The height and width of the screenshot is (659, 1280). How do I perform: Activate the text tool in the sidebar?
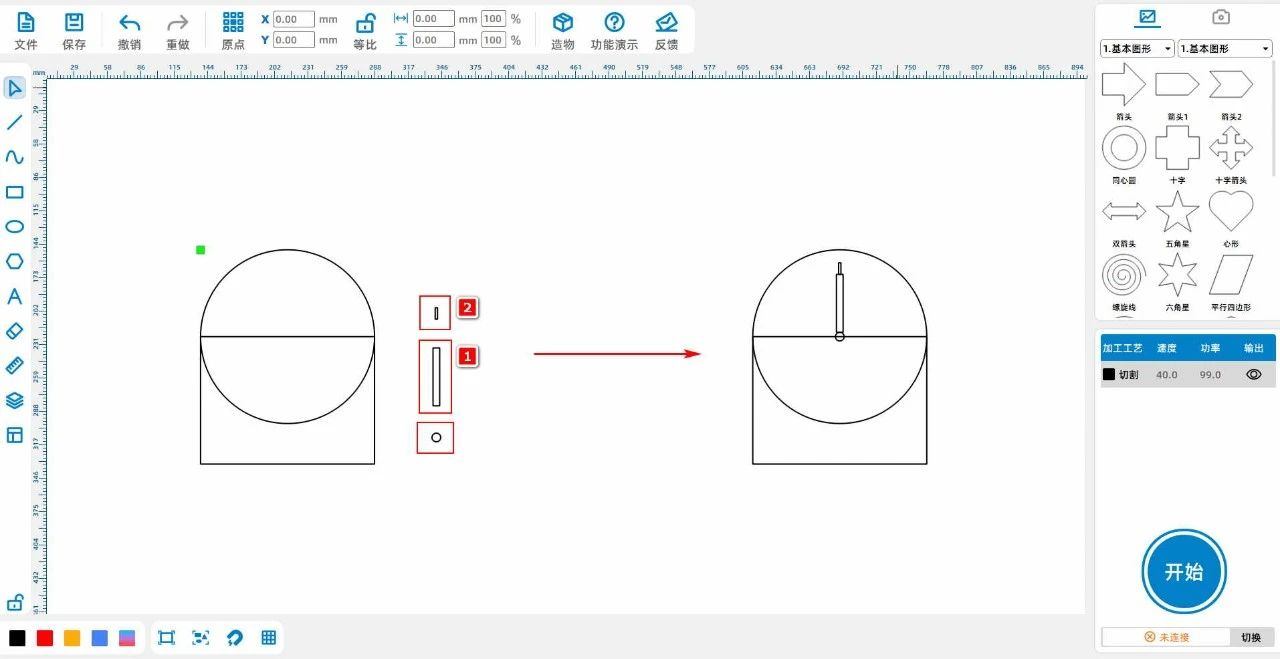click(x=15, y=296)
